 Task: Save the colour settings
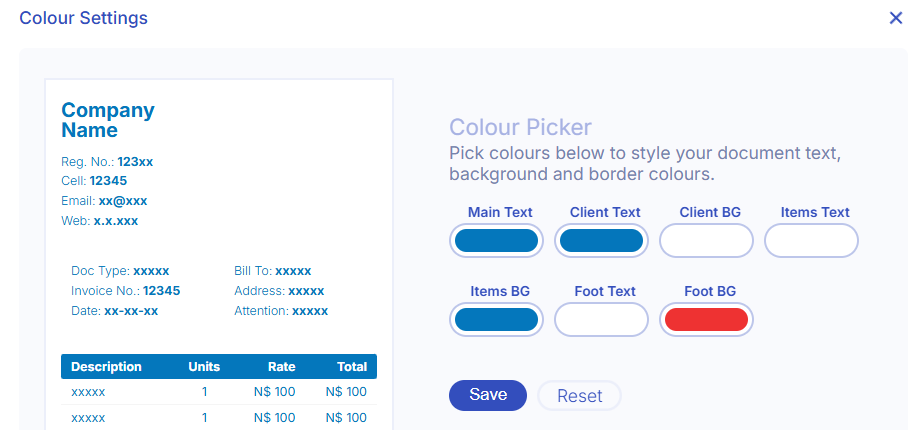pos(488,395)
